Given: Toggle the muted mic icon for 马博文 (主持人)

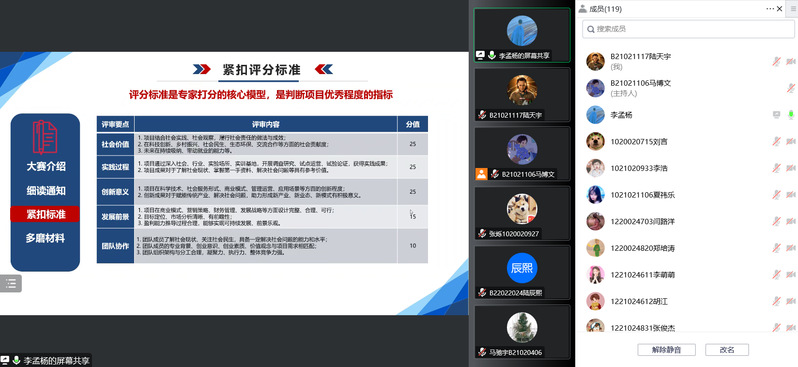Looking at the screenshot, I should pos(790,88).
